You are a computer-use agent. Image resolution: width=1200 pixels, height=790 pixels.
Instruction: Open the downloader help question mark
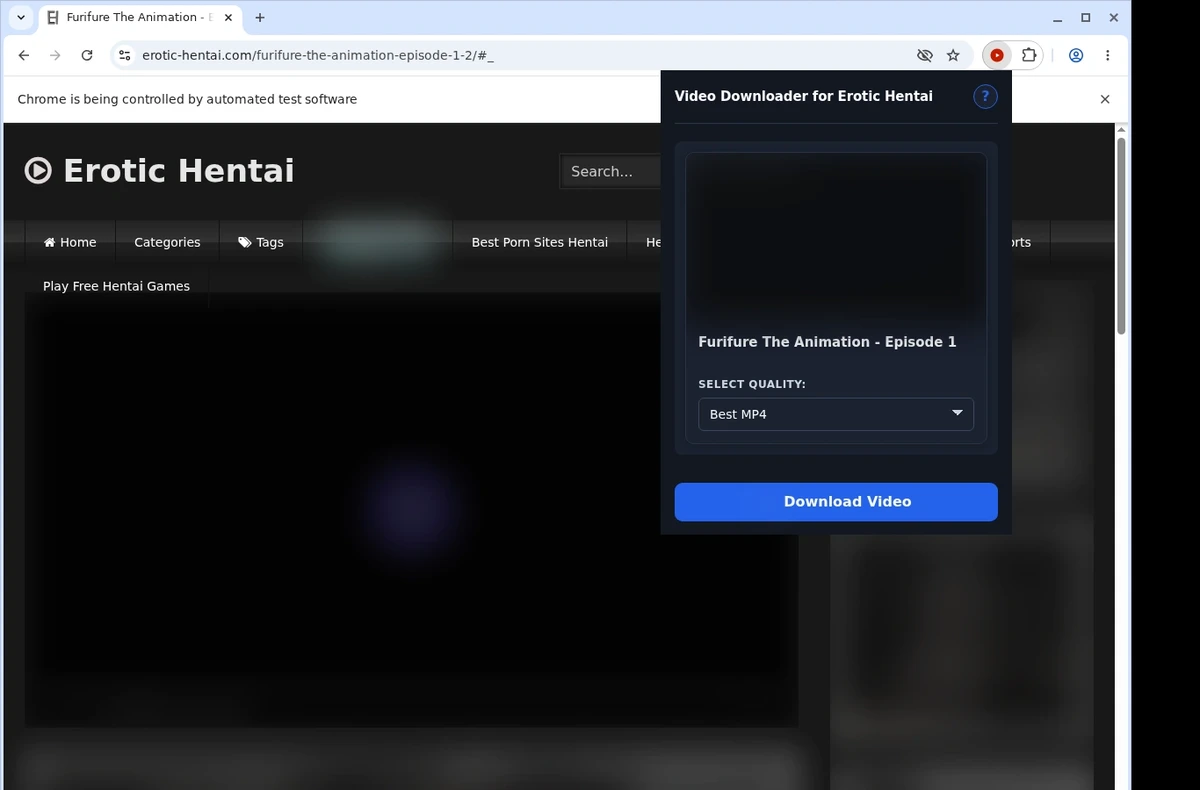coord(985,96)
